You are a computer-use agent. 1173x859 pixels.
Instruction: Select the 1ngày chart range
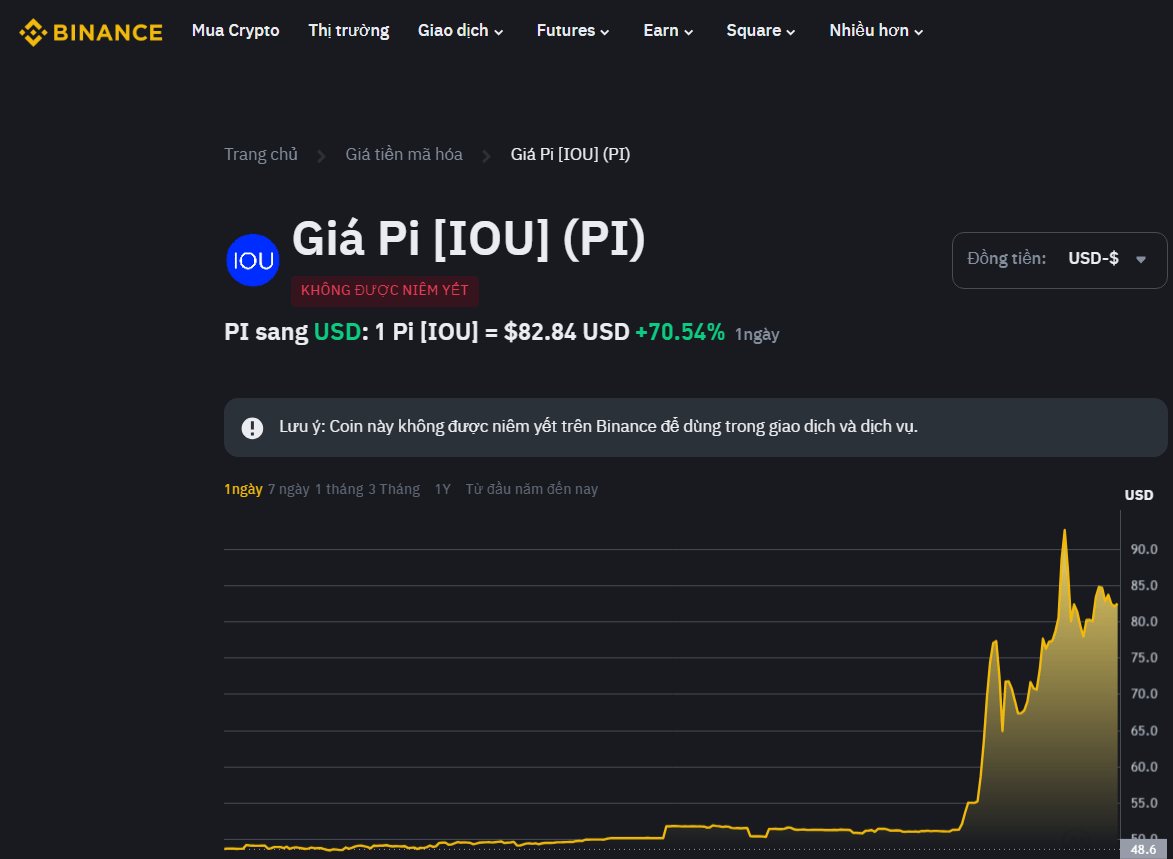(243, 489)
